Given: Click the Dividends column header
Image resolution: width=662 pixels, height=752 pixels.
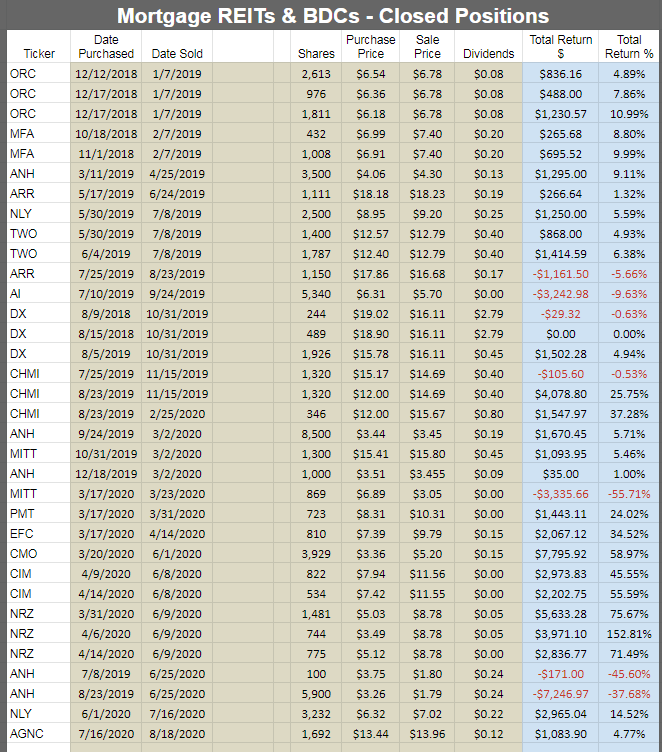Looking at the screenshot, I should [x=488, y=53].
